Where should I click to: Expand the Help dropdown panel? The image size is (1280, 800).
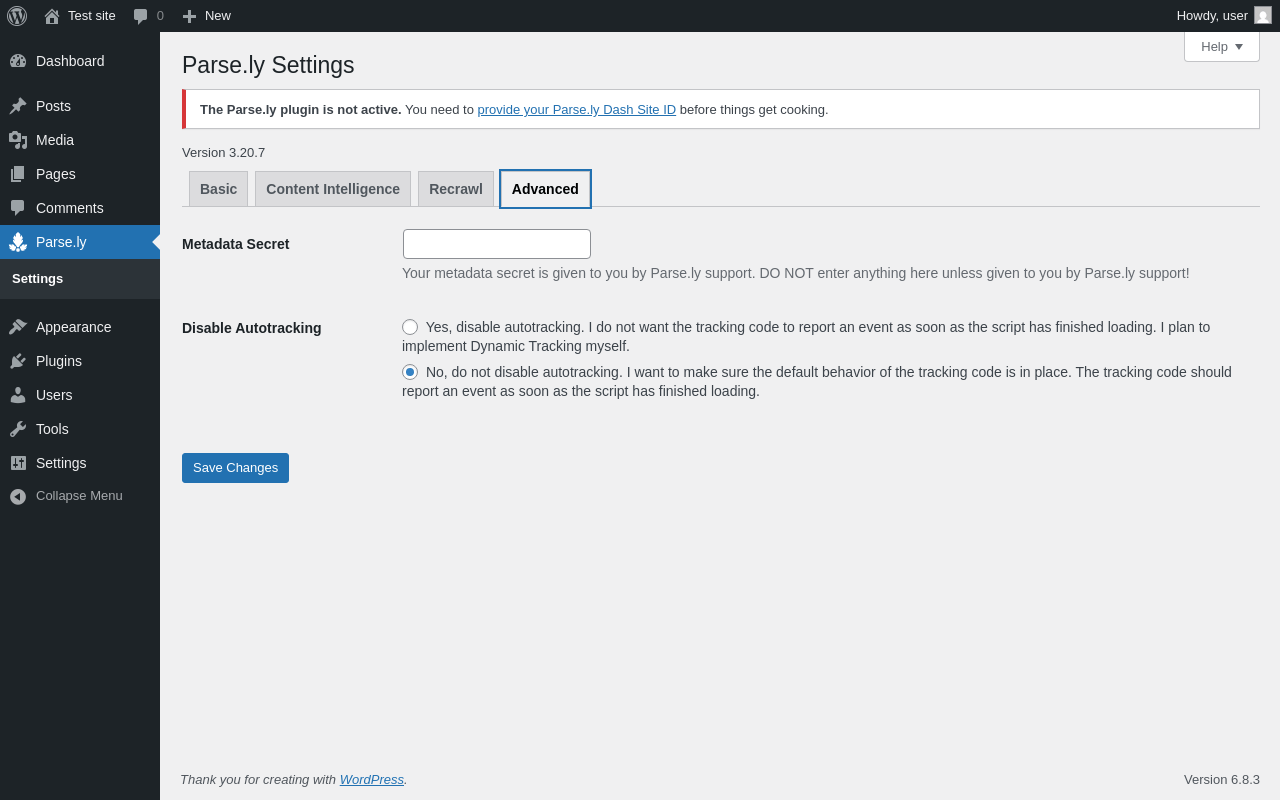tap(1221, 46)
